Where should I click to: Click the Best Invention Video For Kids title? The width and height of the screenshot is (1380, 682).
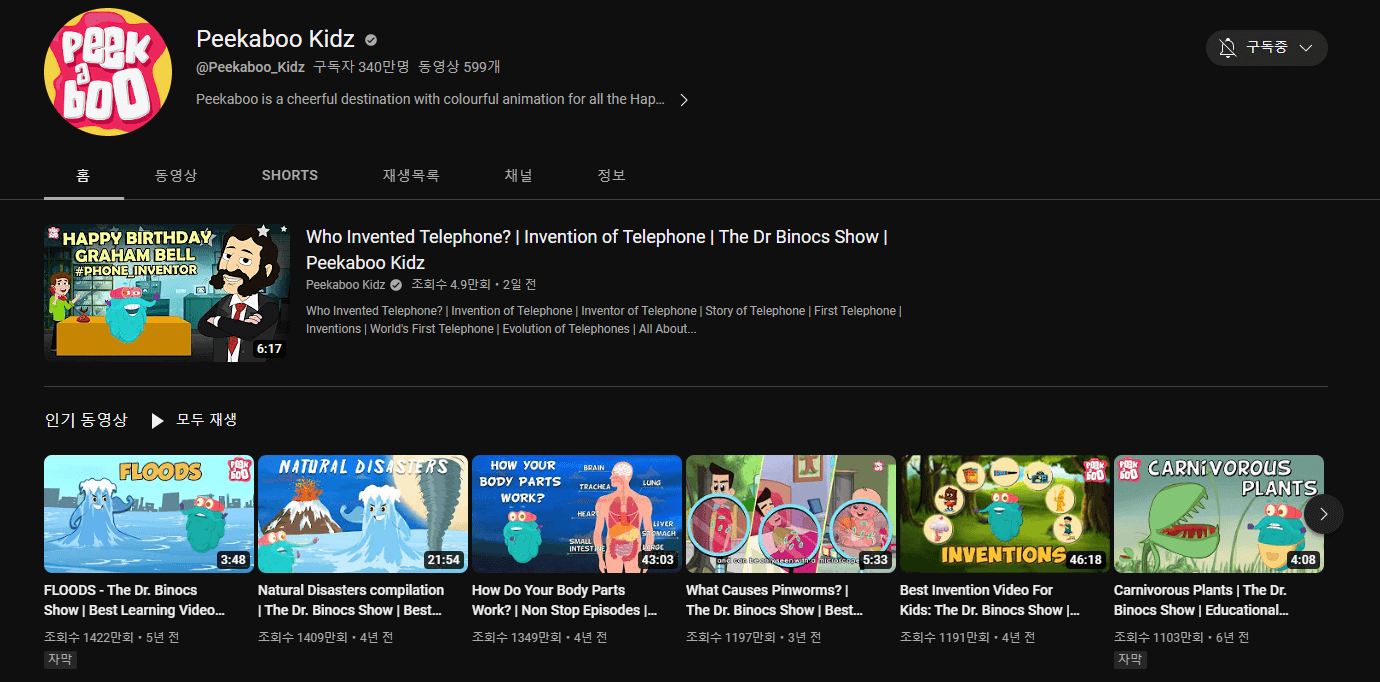[x=990, y=600]
